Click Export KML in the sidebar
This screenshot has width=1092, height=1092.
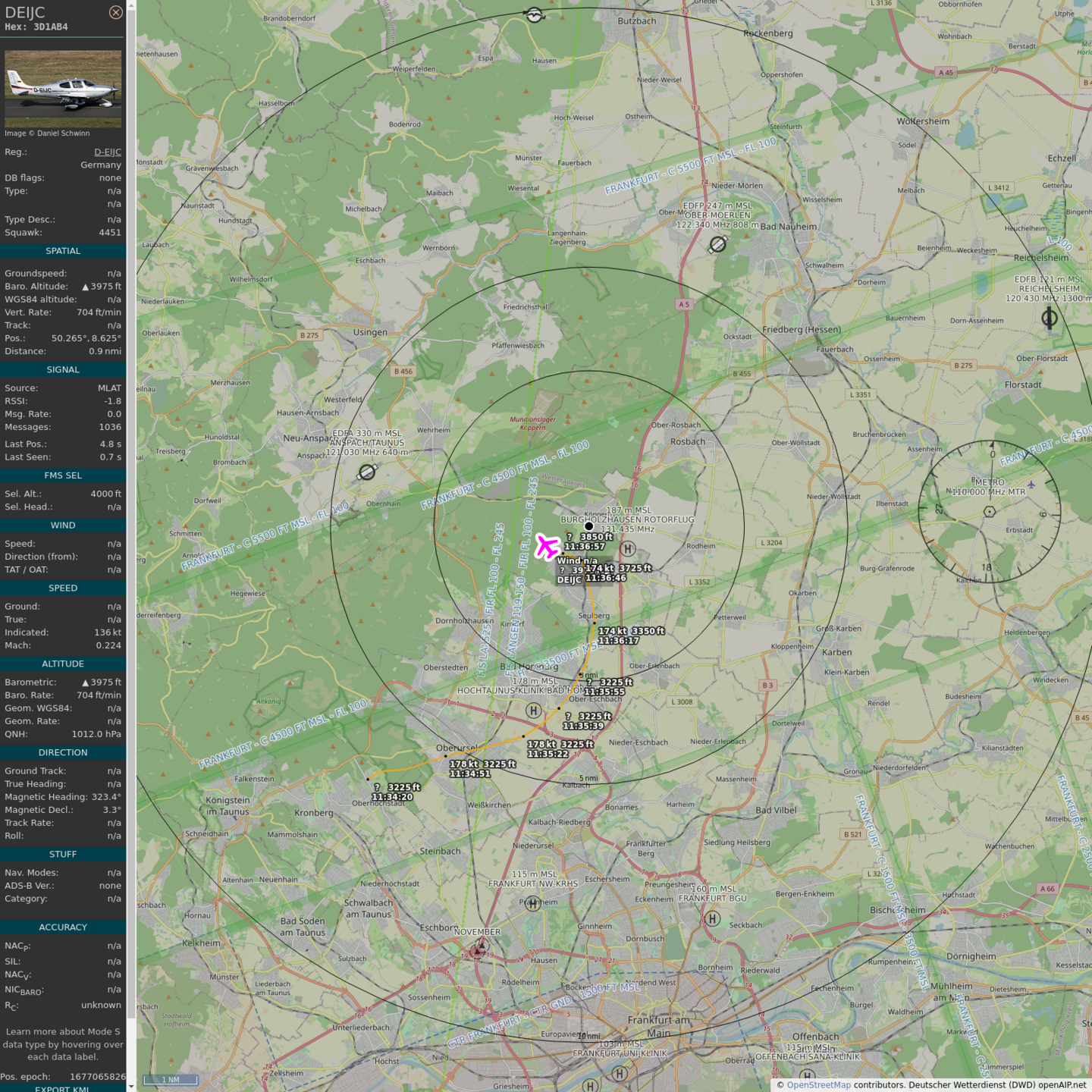(62, 1087)
